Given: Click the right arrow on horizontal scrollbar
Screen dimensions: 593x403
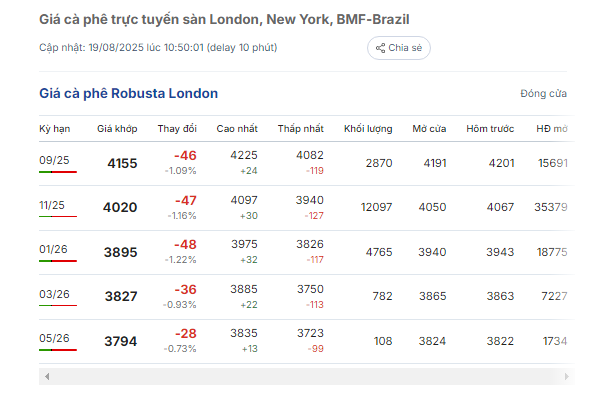Looking at the screenshot, I should click(x=566, y=377).
